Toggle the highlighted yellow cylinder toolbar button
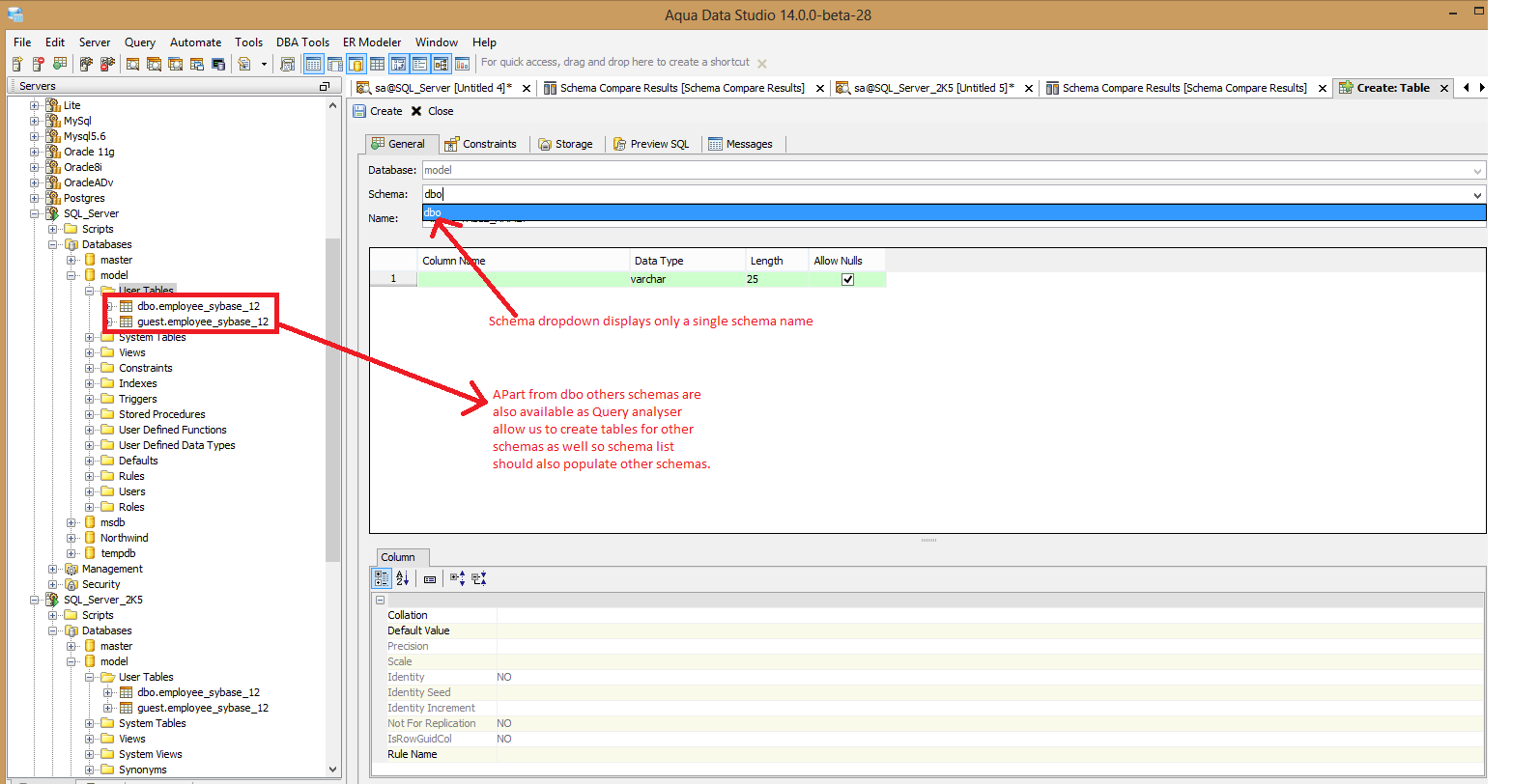The width and height of the screenshot is (1540, 784). (356, 64)
